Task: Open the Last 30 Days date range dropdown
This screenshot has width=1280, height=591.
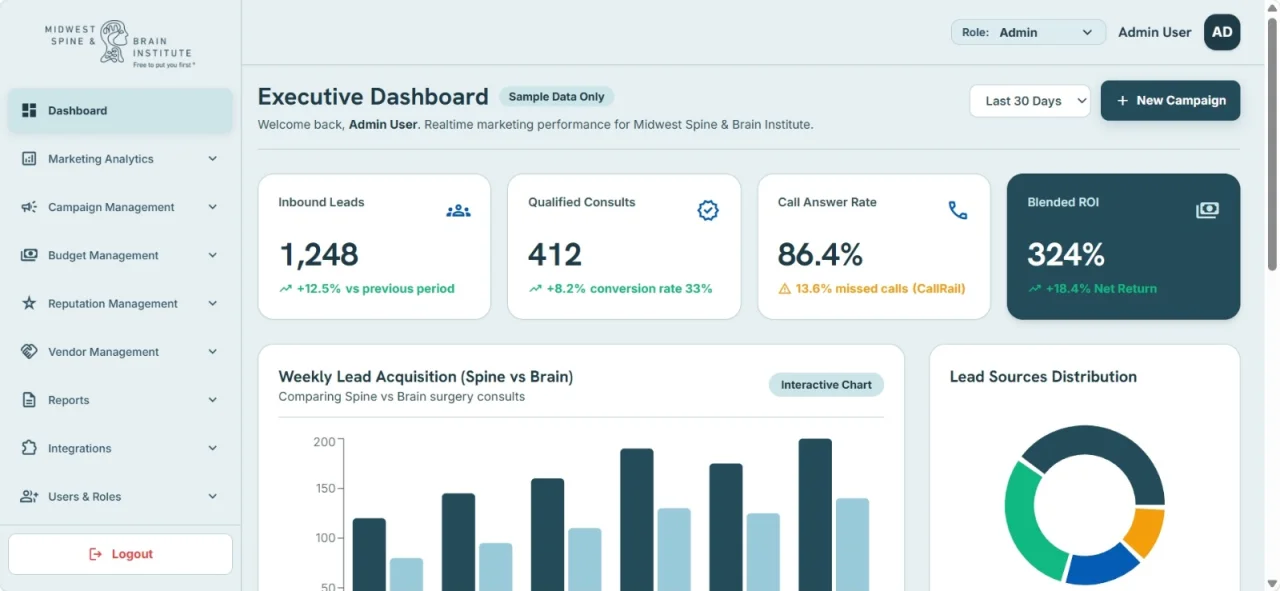Action: pyautogui.click(x=1030, y=101)
